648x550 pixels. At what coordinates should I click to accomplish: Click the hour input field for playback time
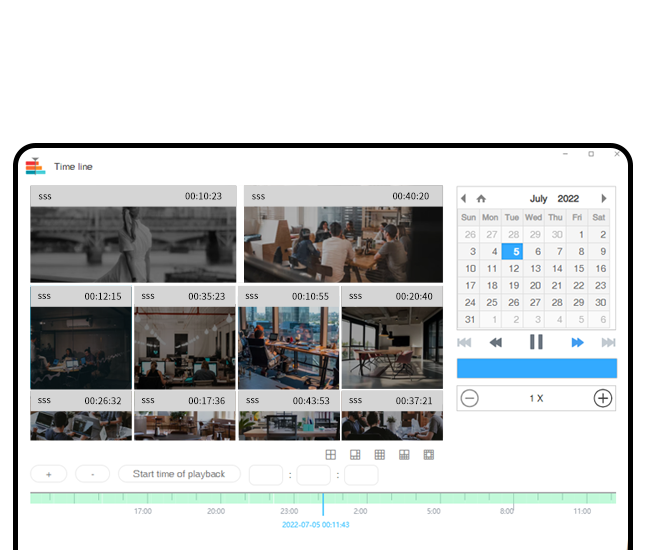point(266,475)
